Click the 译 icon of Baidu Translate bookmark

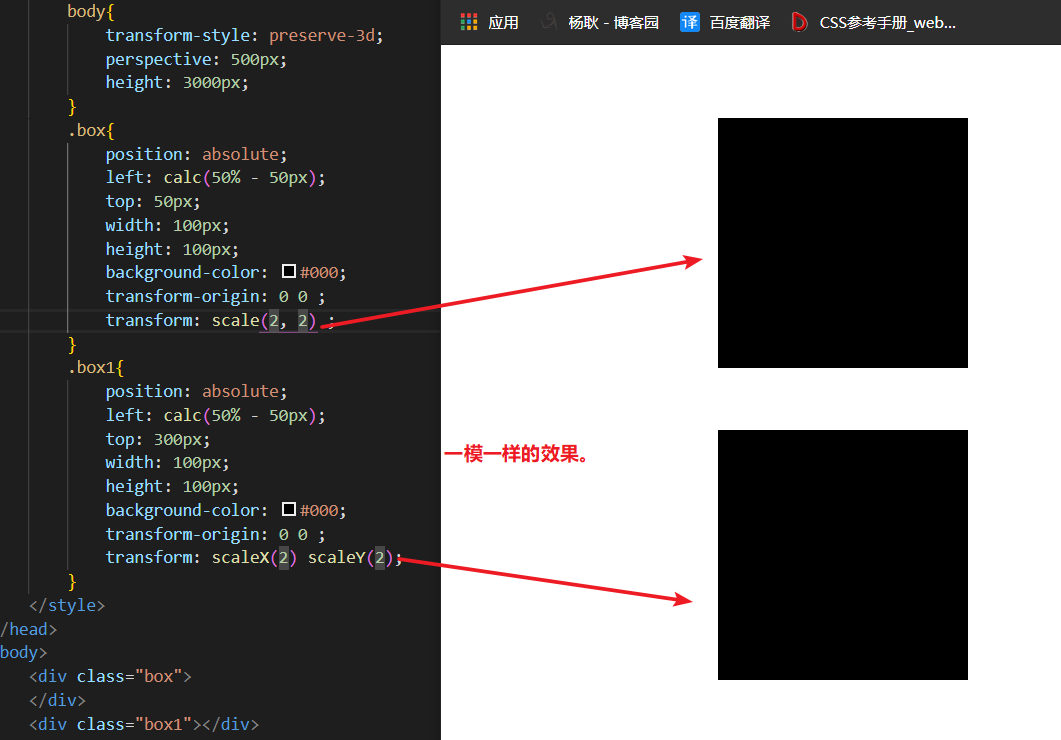click(x=689, y=22)
